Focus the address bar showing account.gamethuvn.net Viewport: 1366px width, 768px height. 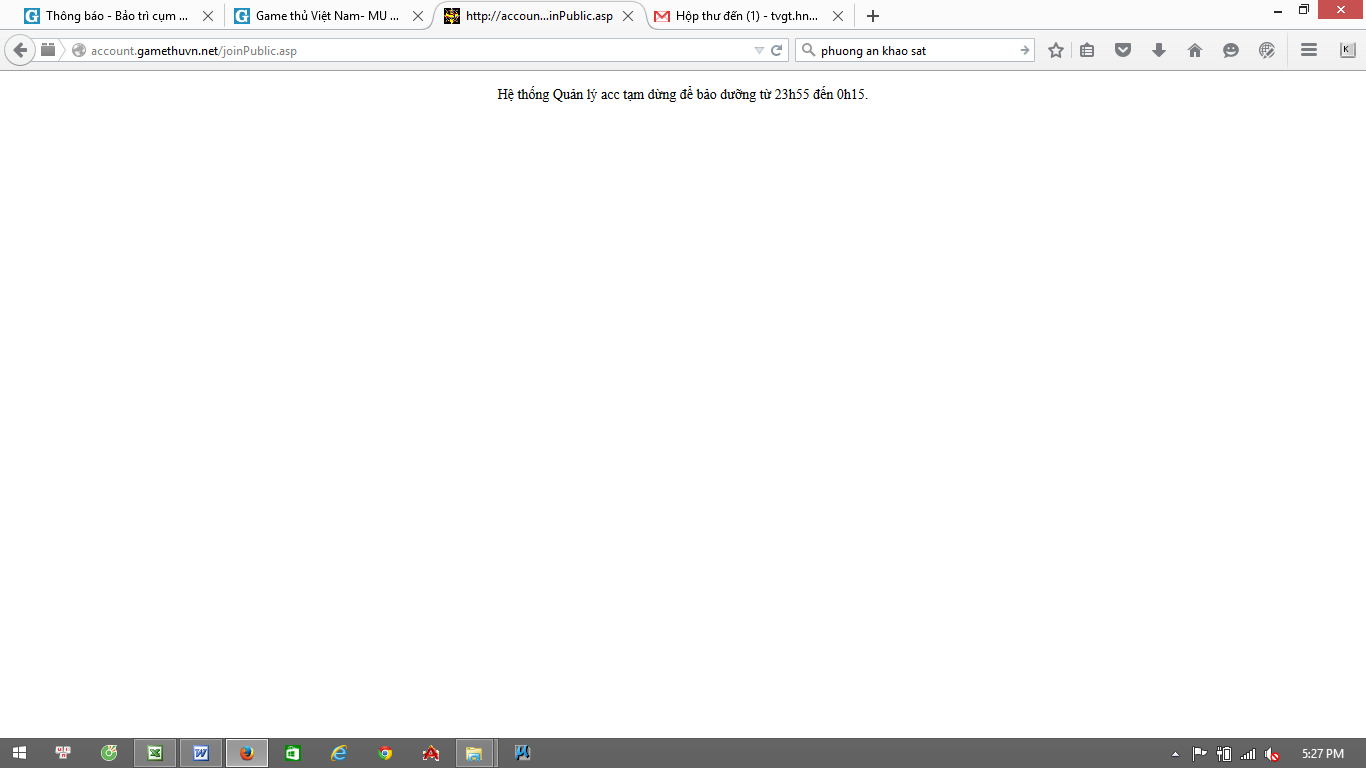410,50
